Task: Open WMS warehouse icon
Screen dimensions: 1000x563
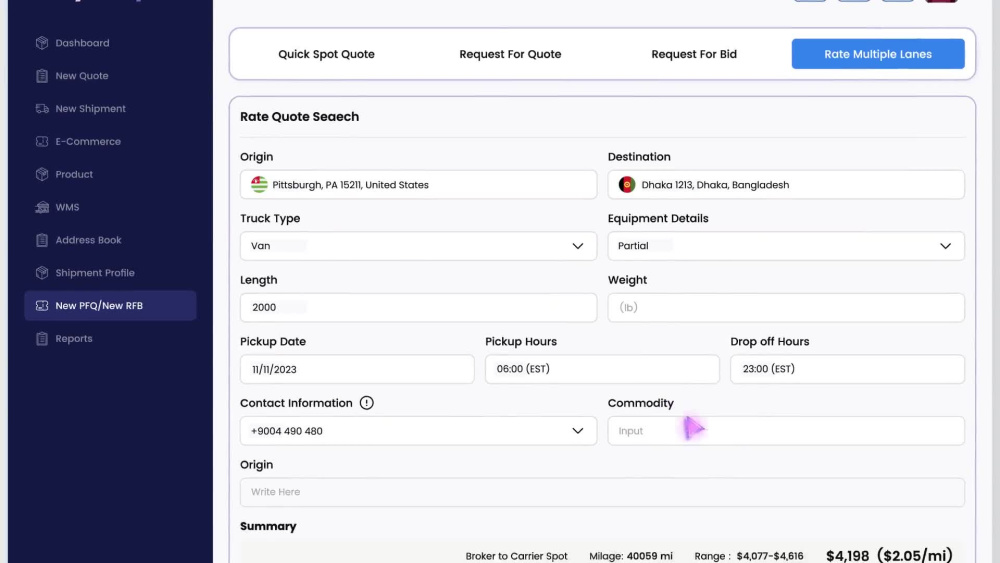Action: tap(42, 207)
